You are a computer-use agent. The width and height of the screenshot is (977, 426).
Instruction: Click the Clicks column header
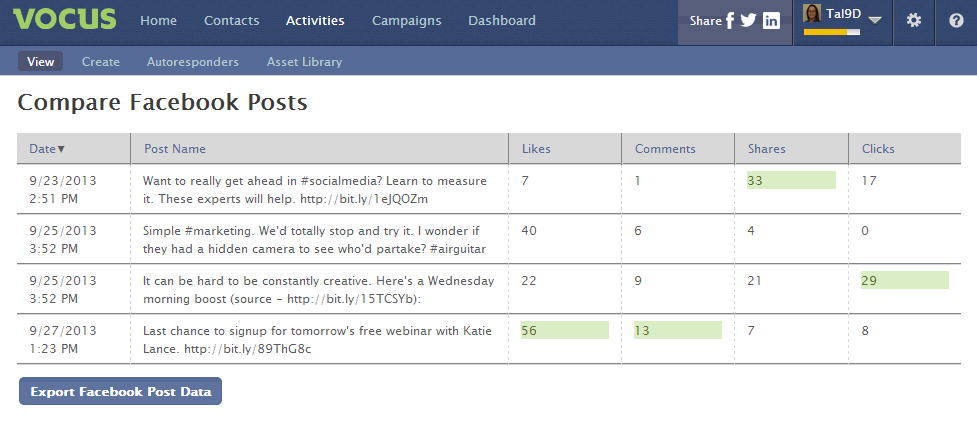[878, 149]
